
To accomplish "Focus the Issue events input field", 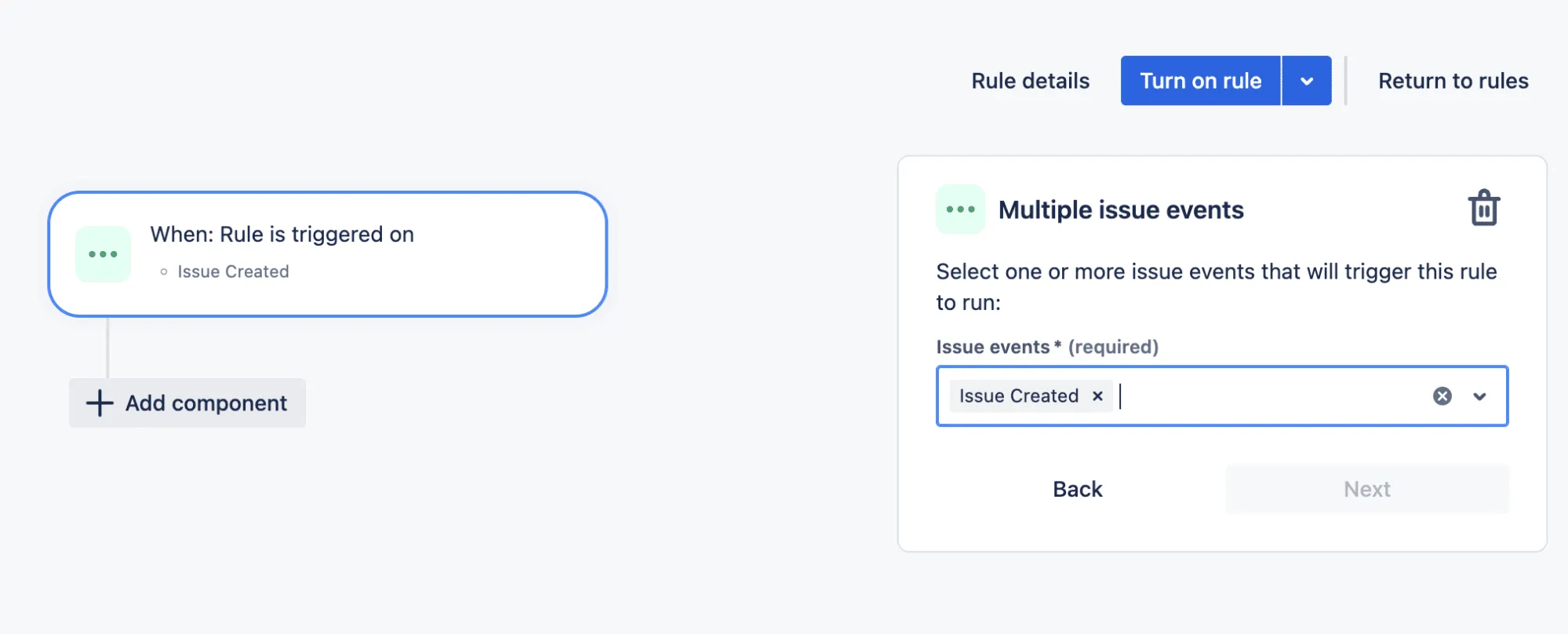I will click(x=1271, y=396).
